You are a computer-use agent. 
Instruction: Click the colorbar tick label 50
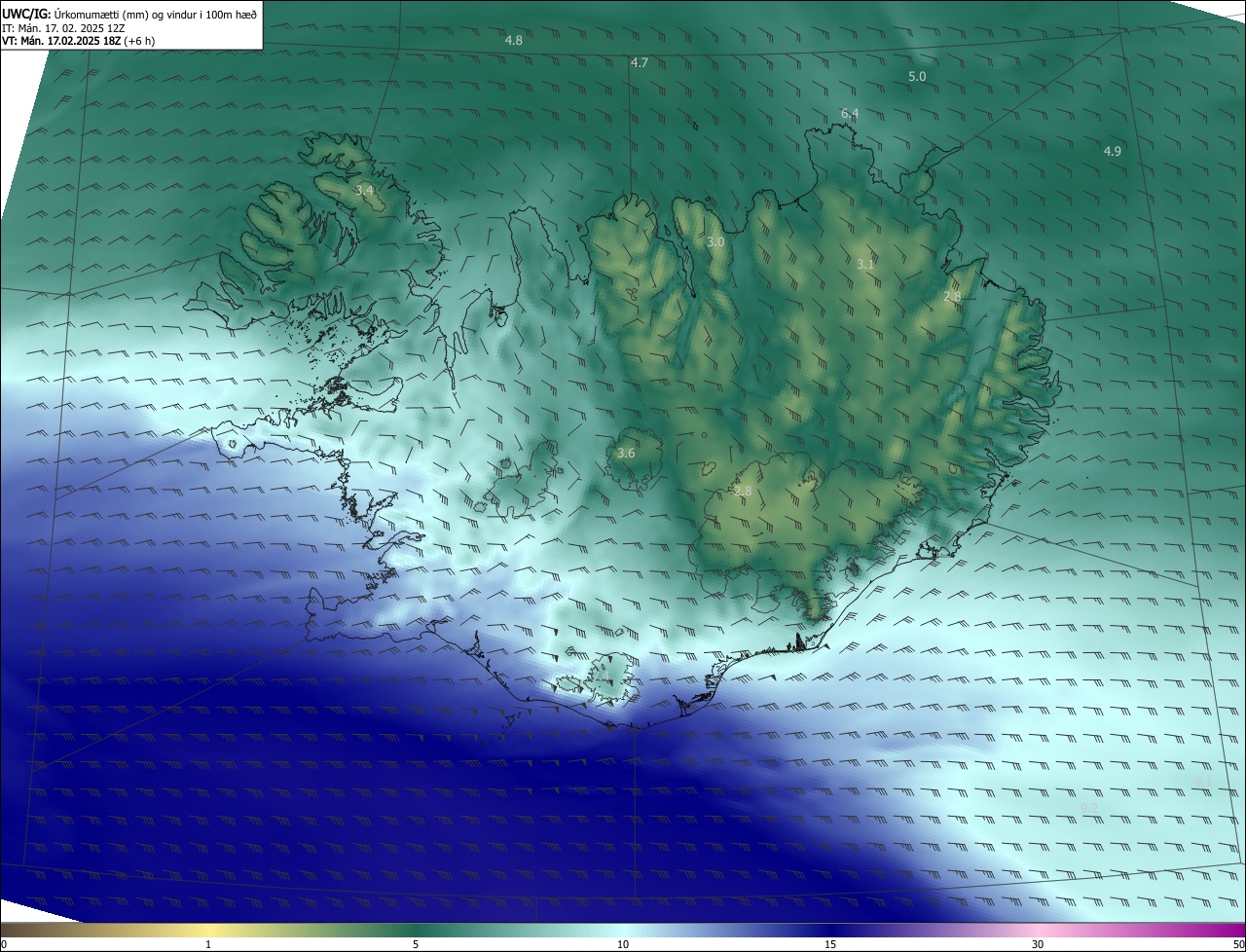click(x=1238, y=944)
